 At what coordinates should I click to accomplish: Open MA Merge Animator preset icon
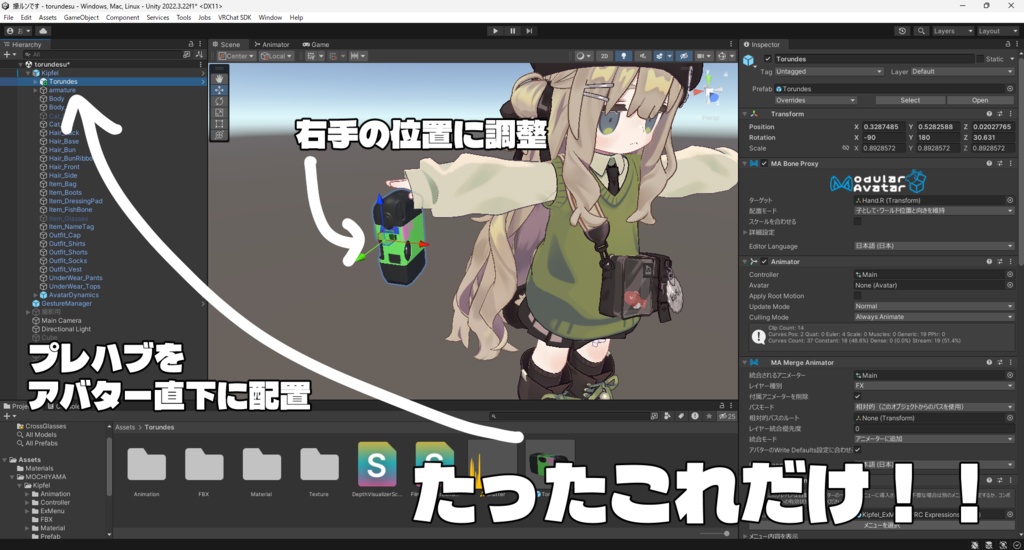[x=1000, y=362]
